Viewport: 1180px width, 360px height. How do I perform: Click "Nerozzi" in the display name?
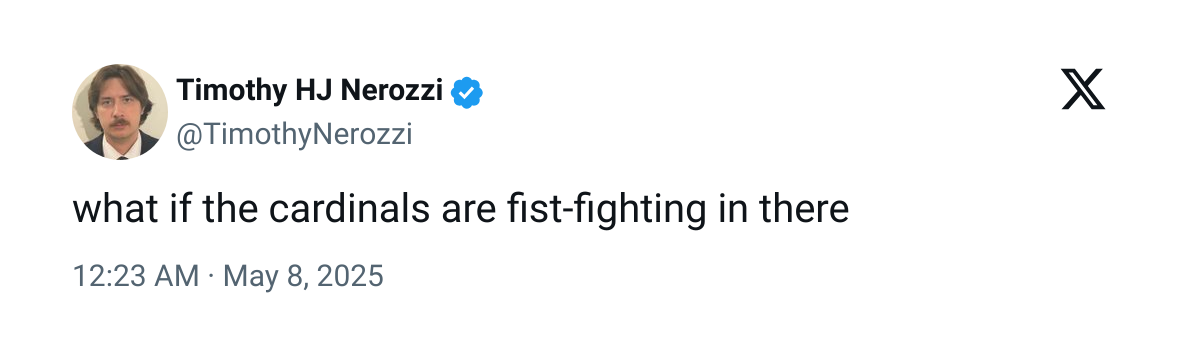(391, 90)
